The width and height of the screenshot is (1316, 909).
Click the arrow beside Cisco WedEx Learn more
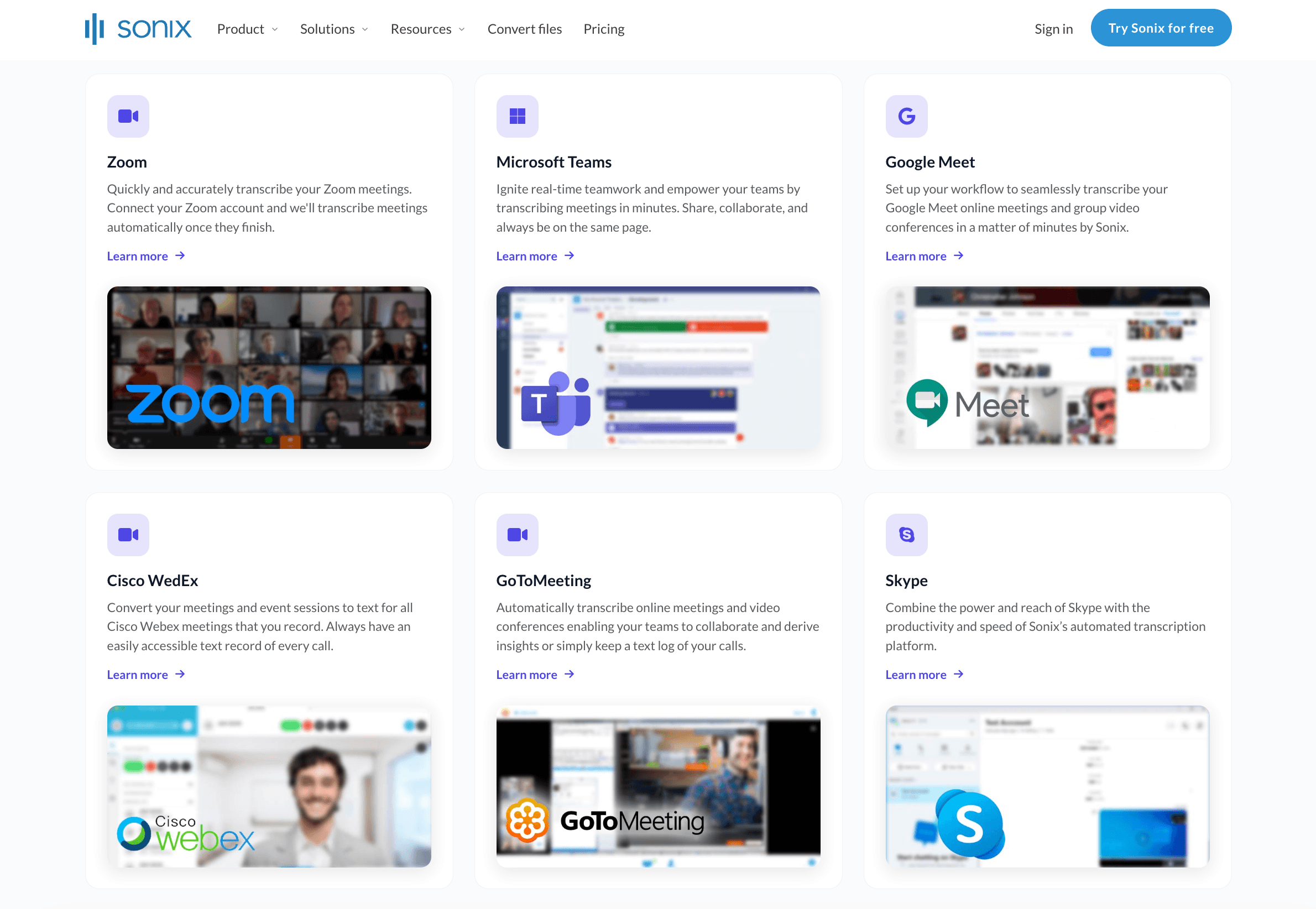[x=180, y=675]
